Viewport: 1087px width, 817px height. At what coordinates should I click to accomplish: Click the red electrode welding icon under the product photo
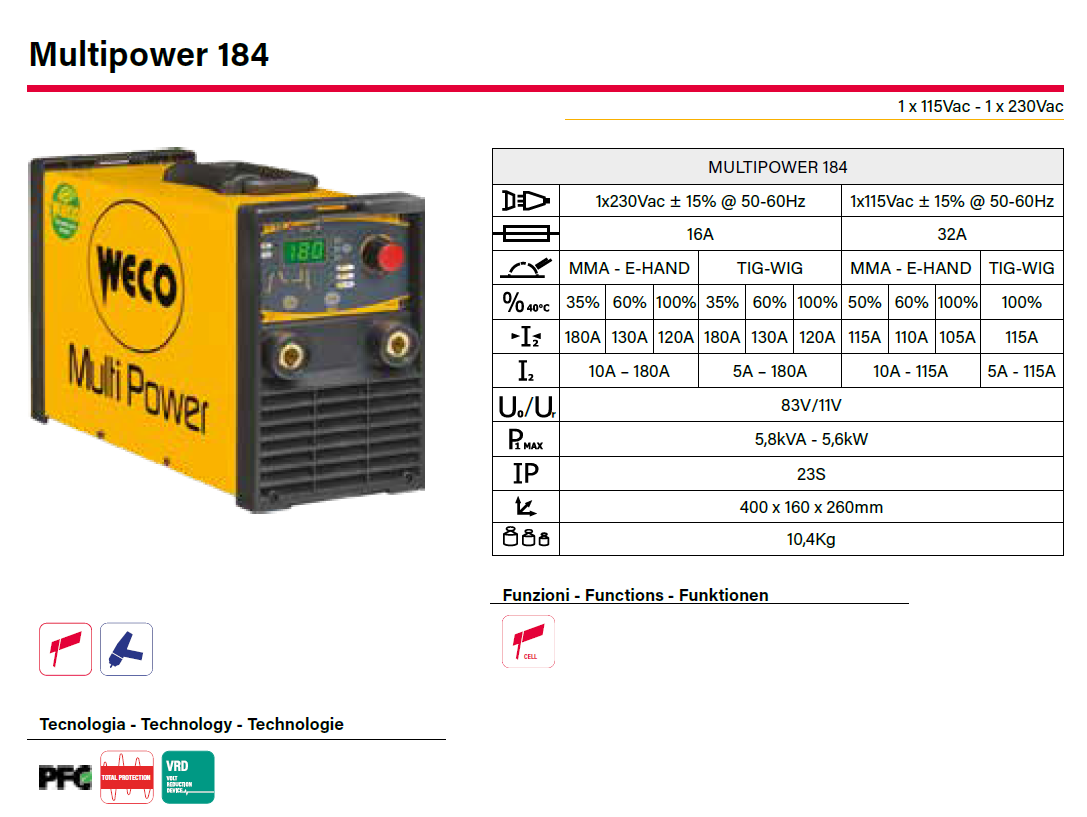pos(66,649)
